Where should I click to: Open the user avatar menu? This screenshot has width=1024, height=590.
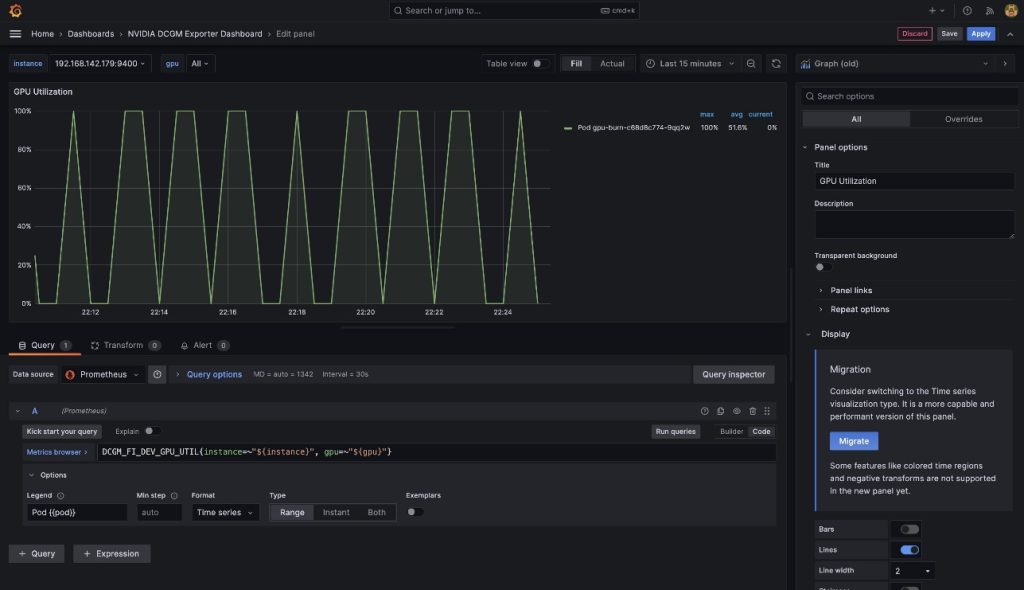pos(1011,10)
